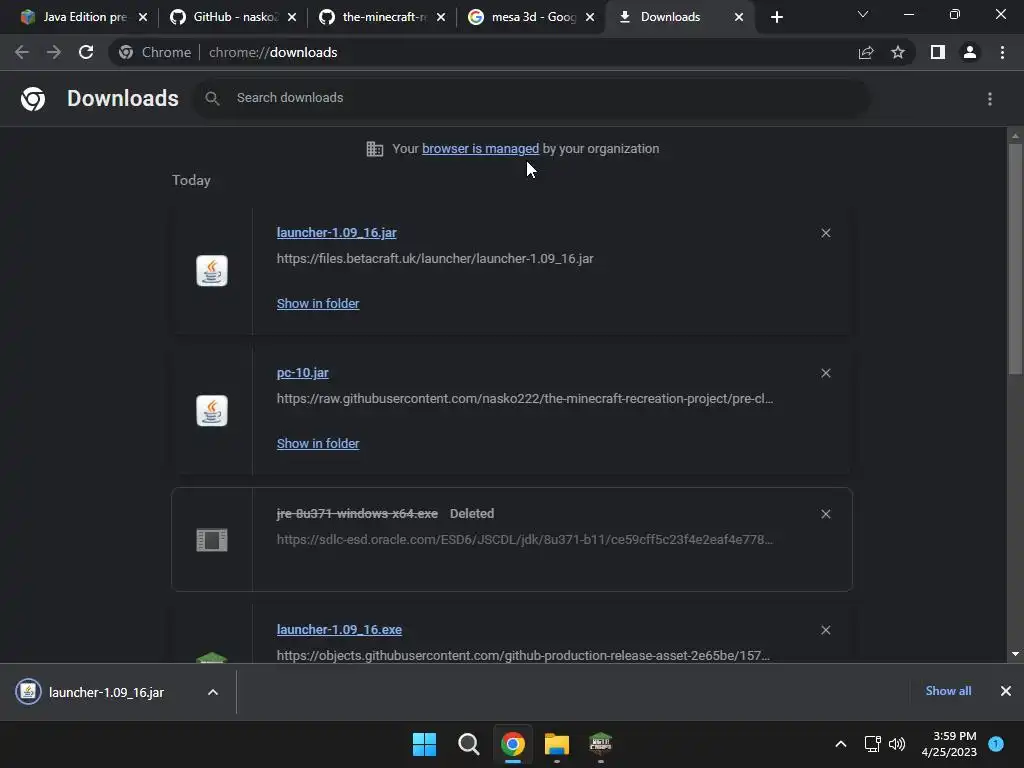Open the launcher-1.09_16.jar file link
1024x768 pixels.
pyautogui.click(x=336, y=232)
